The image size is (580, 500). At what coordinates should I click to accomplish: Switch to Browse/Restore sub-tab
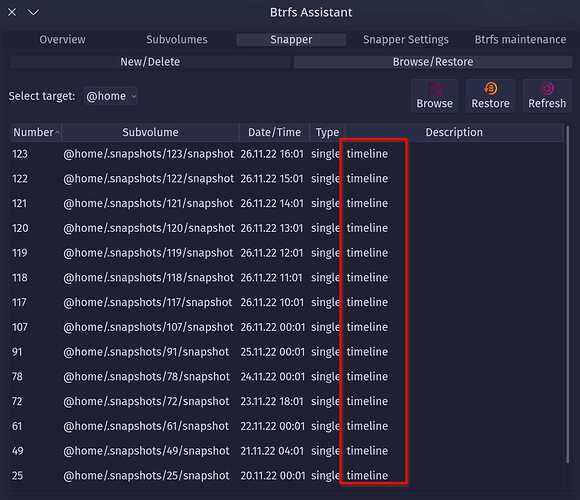(433, 62)
